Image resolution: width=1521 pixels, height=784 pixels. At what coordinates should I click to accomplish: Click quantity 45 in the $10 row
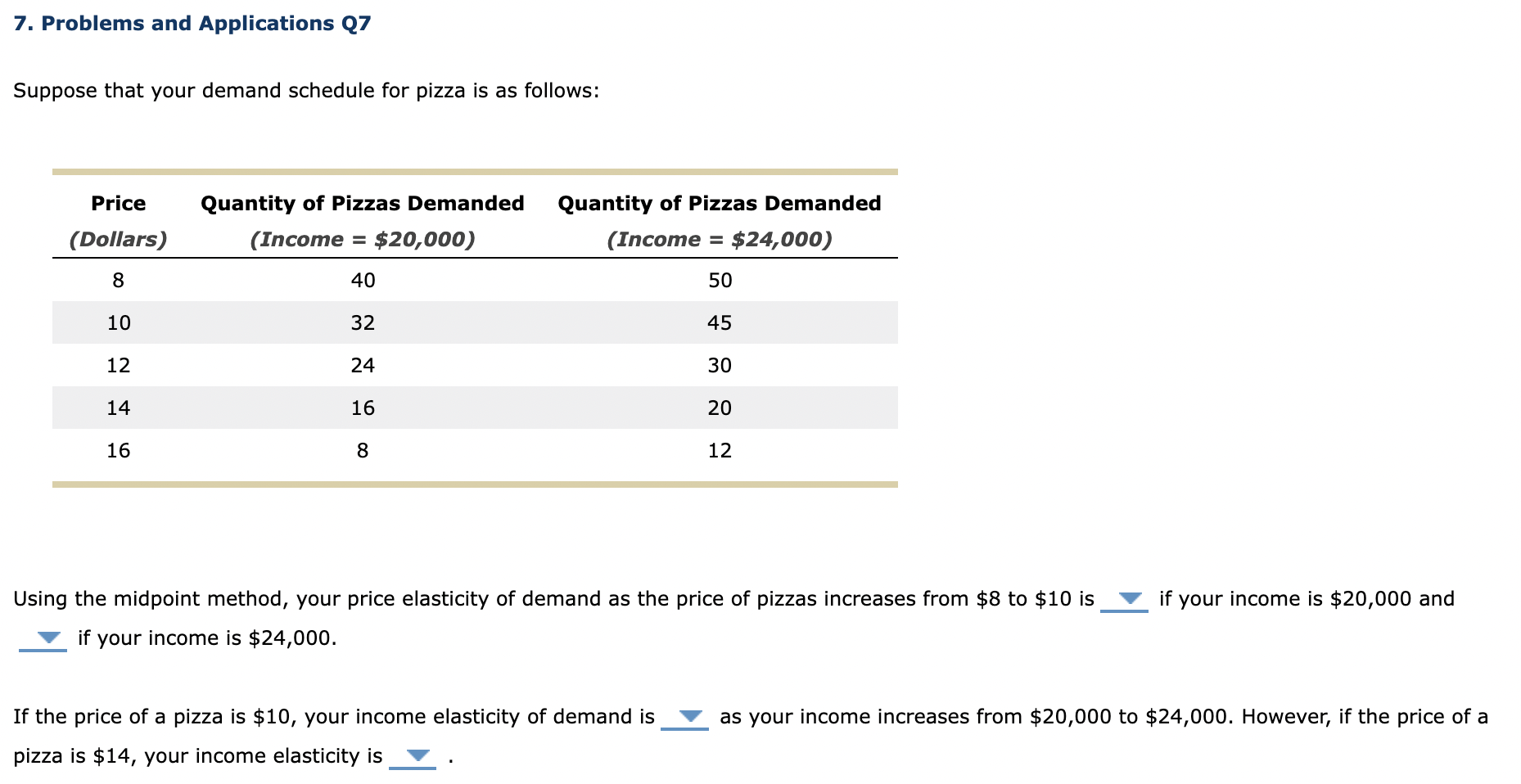pyautogui.click(x=720, y=323)
